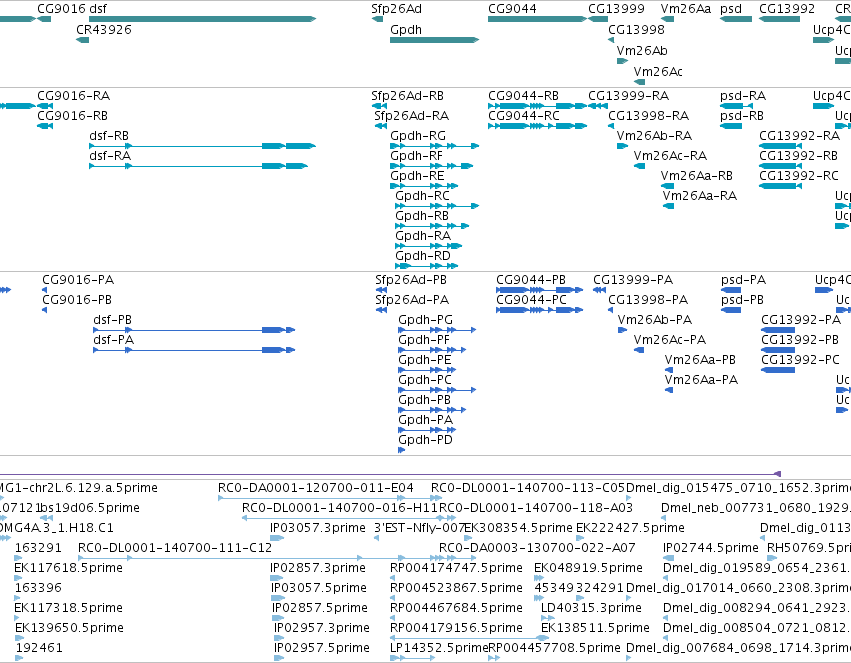Select the Vm26Aa-RA transcript label
The width and height of the screenshot is (851, 663).
[700, 196]
